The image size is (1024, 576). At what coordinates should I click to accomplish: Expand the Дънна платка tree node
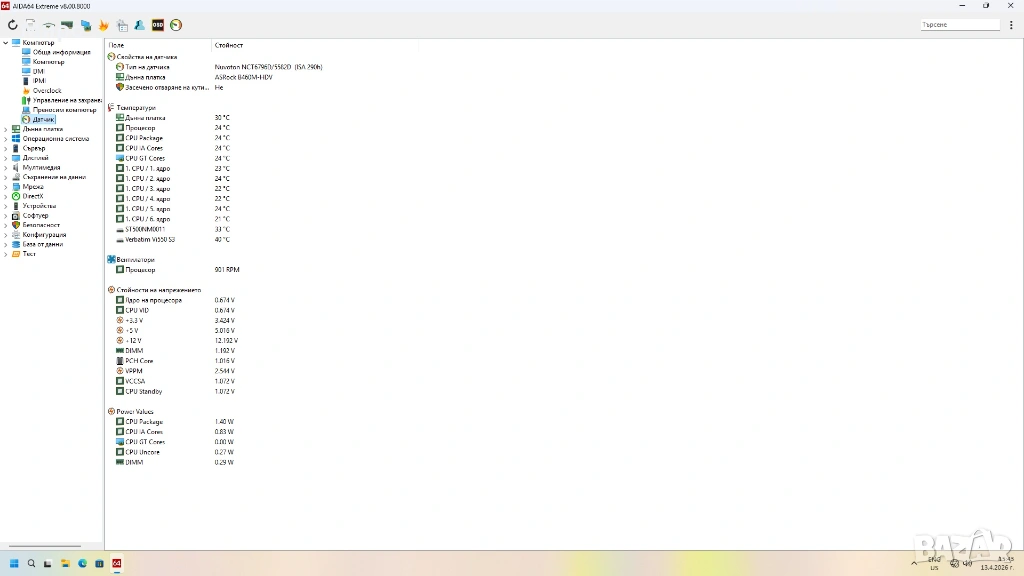[x=5, y=129]
